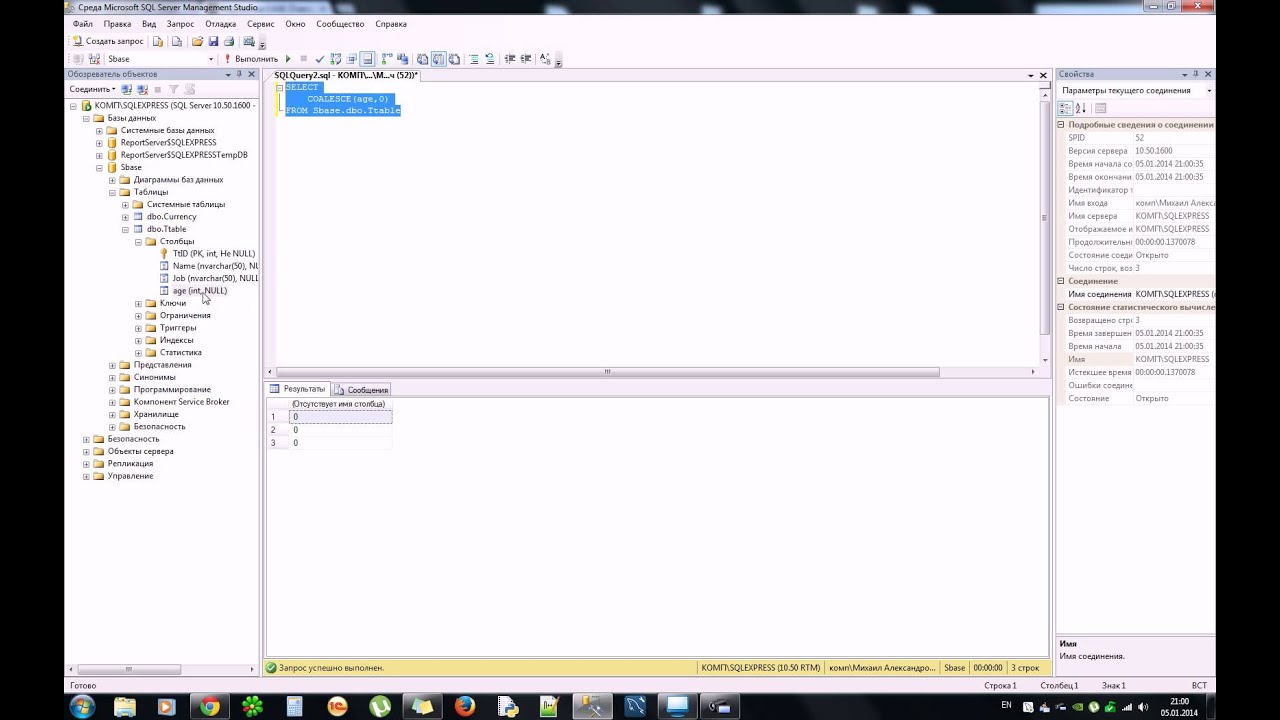The height and width of the screenshot is (720, 1280).
Task: Click the Open File folder icon
Action: pos(197,41)
